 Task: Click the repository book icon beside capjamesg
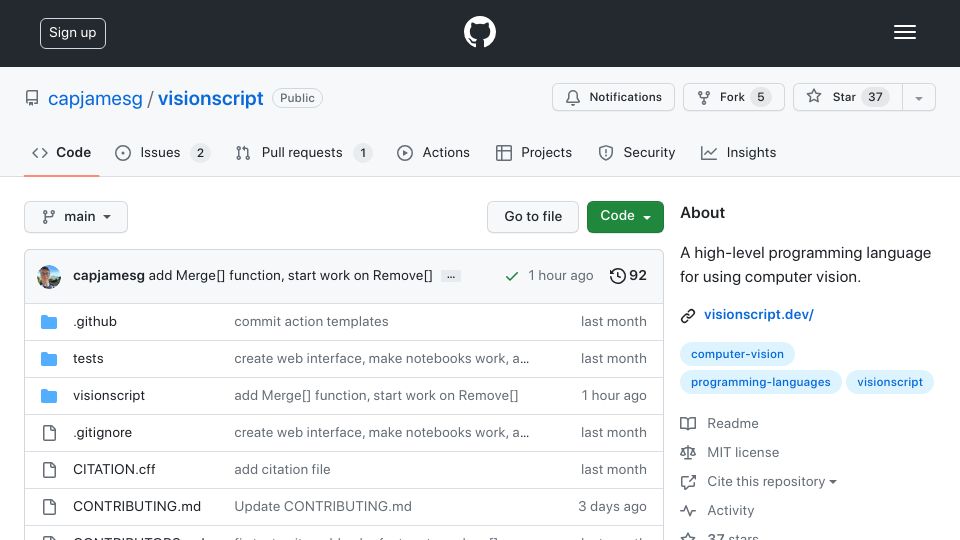click(32, 98)
